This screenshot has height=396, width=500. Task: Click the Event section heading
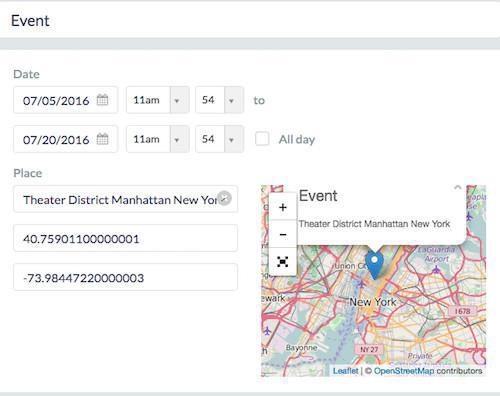(x=30, y=21)
